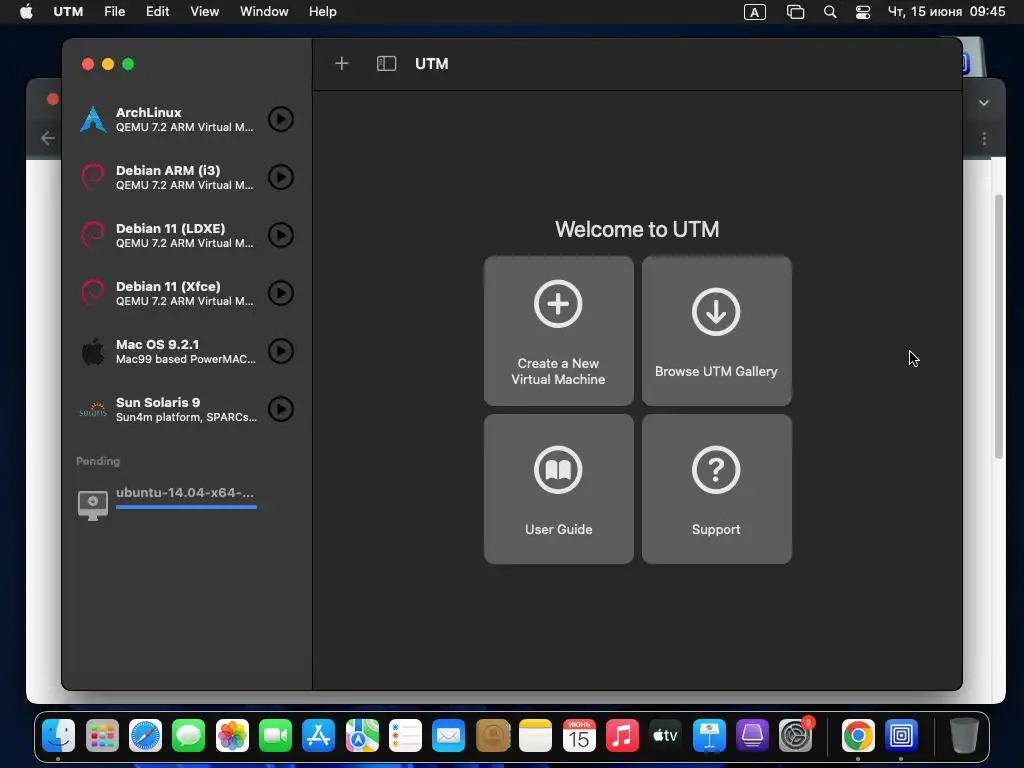Open Apple TV from the Dock

coord(665,736)
